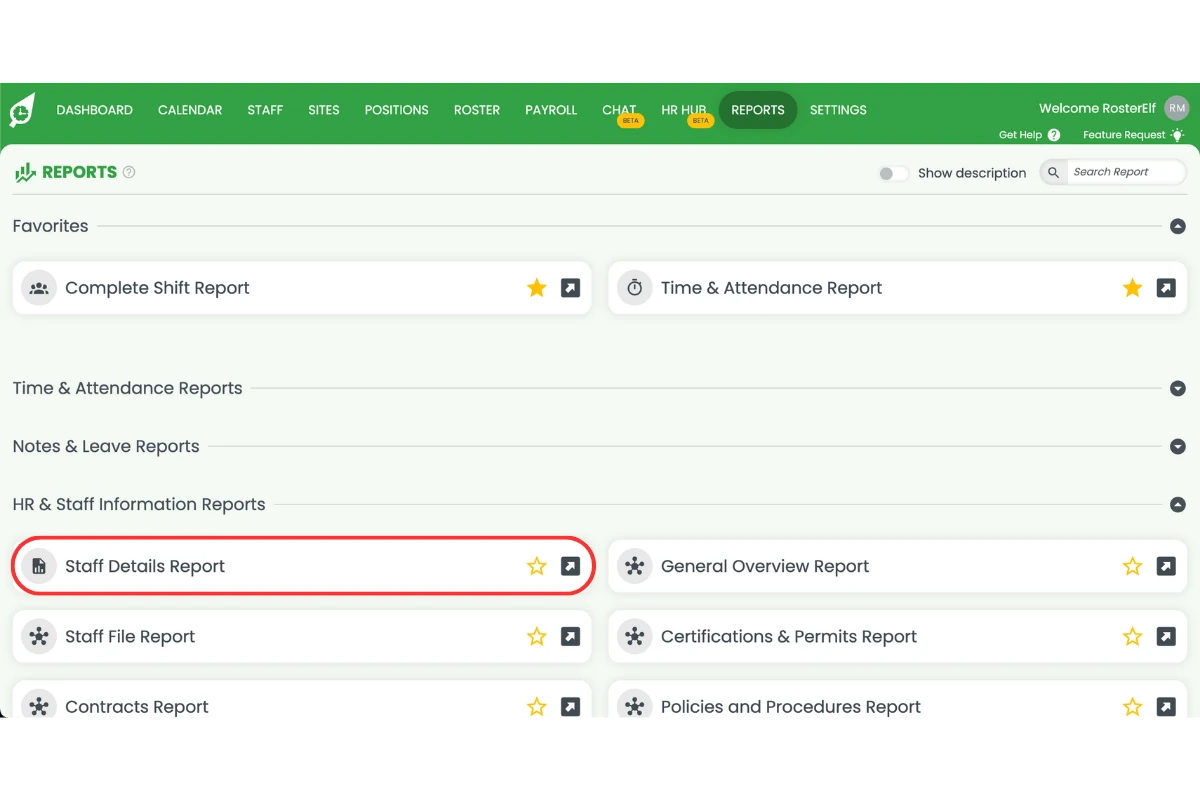The width and height of the screenshot is (1200, 800).
Task: Favorite the General Overview Report star
Action: point(1132,566)
